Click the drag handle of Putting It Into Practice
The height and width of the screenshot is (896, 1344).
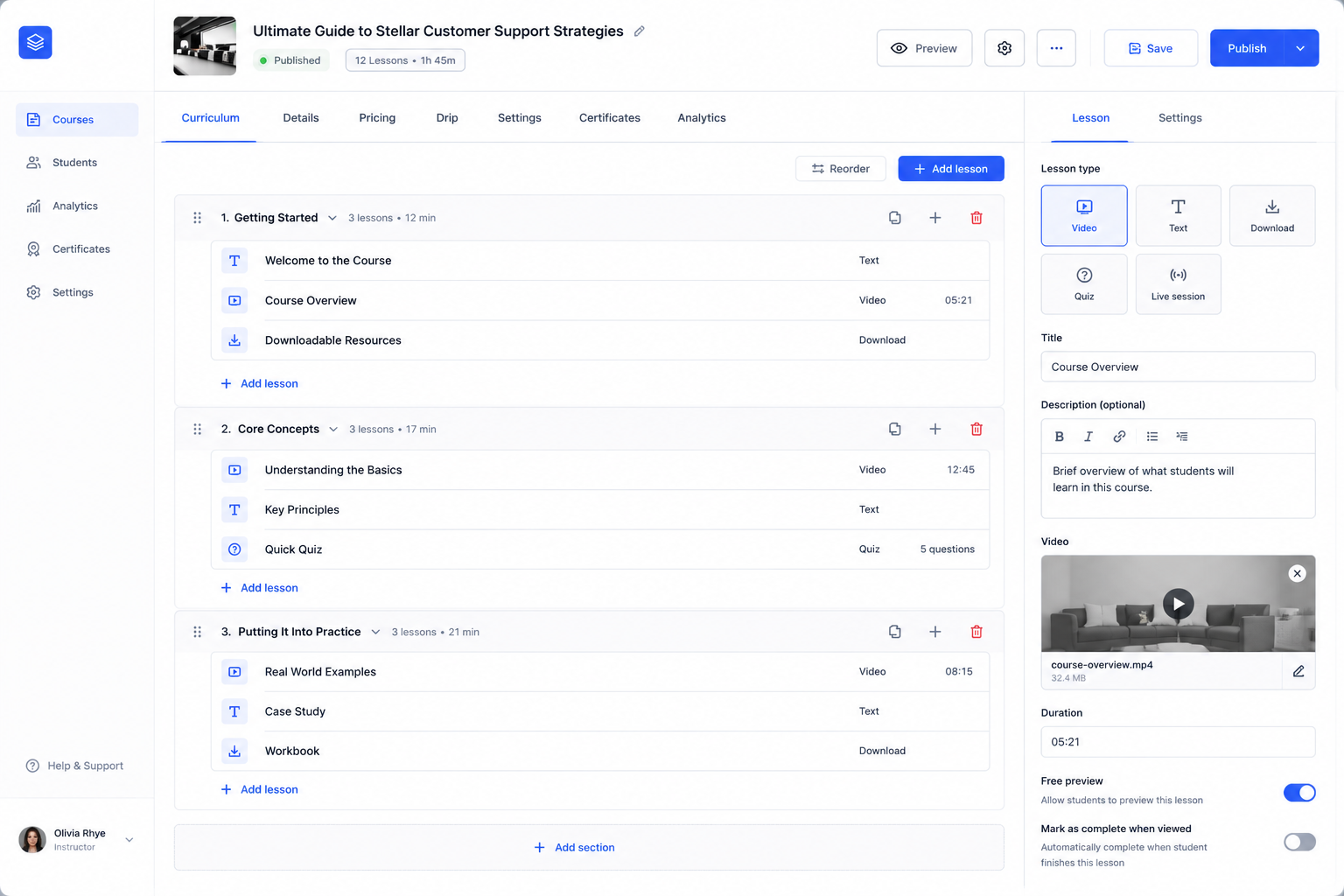pos(198,632)
